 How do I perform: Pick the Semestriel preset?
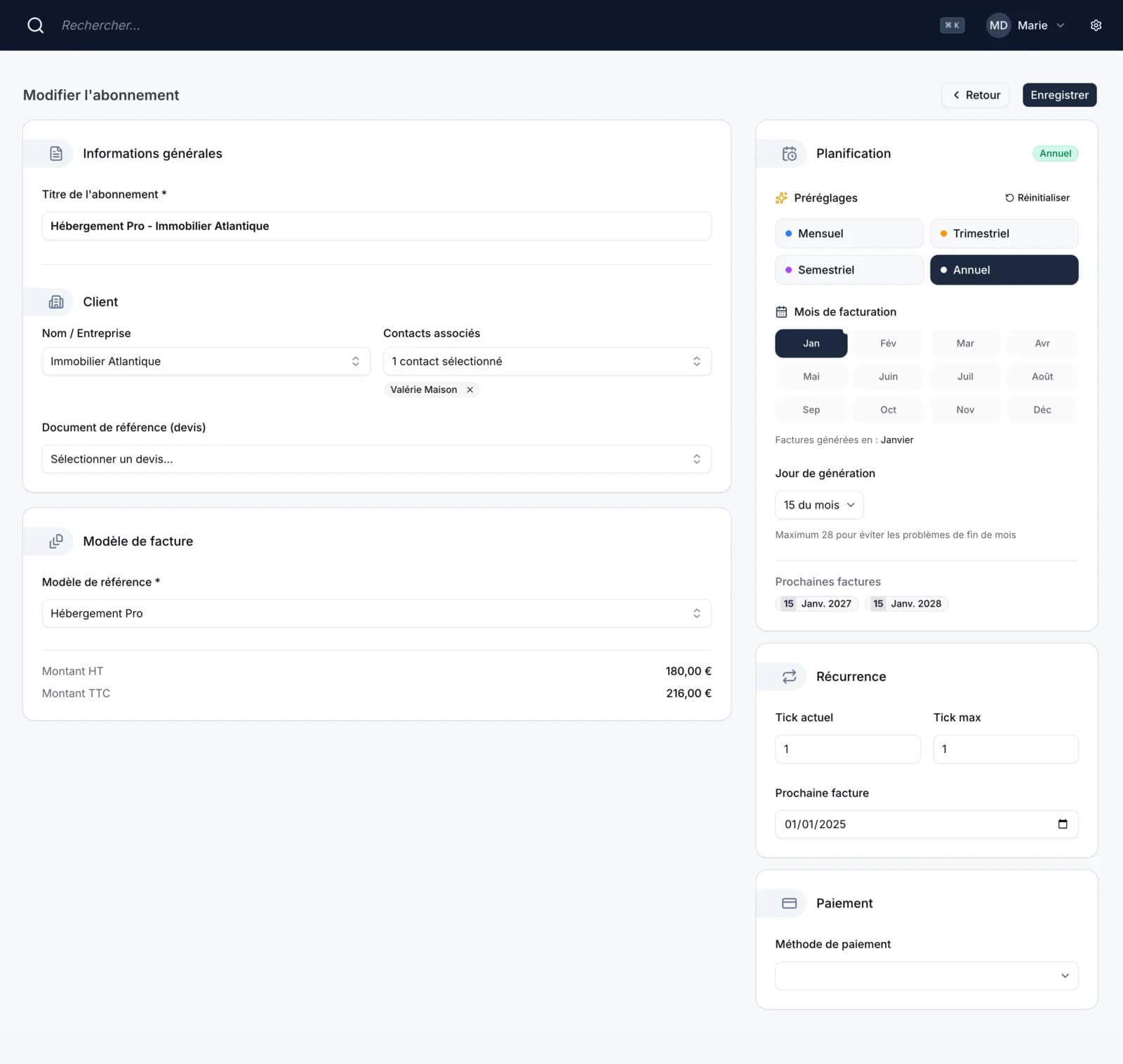click(x=849, y=270)
